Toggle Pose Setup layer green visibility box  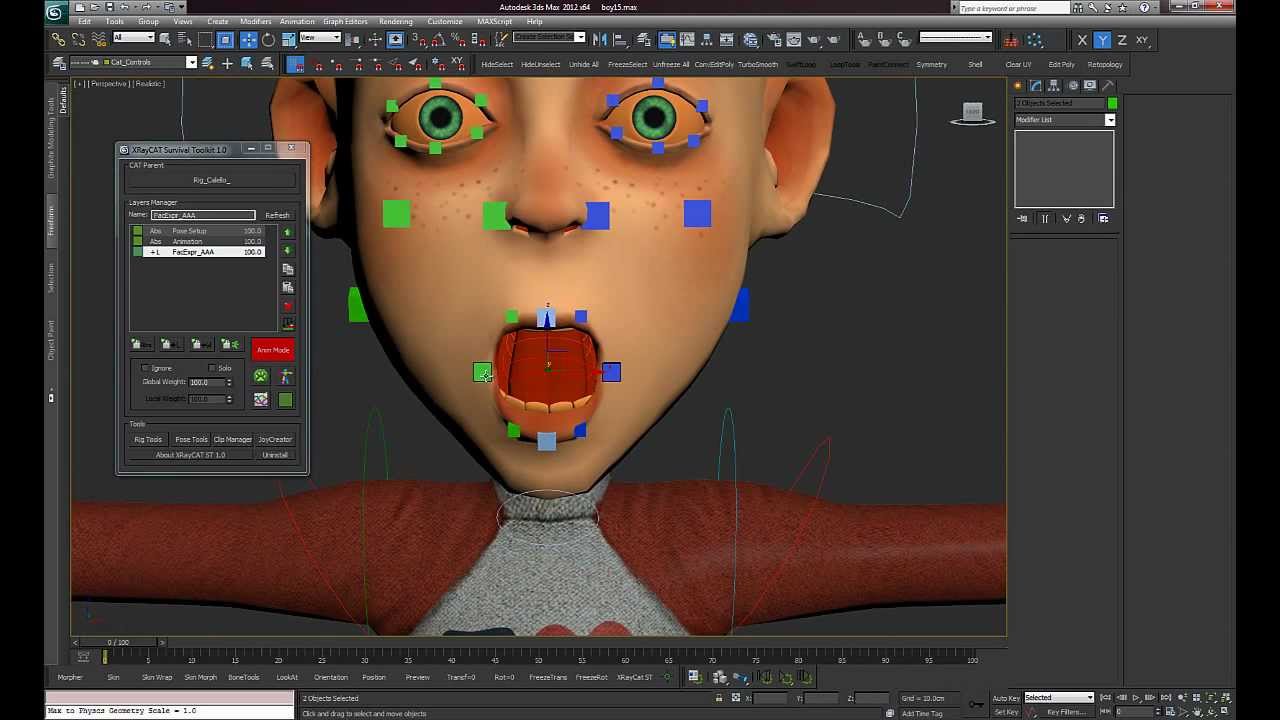tap(137, 232)
